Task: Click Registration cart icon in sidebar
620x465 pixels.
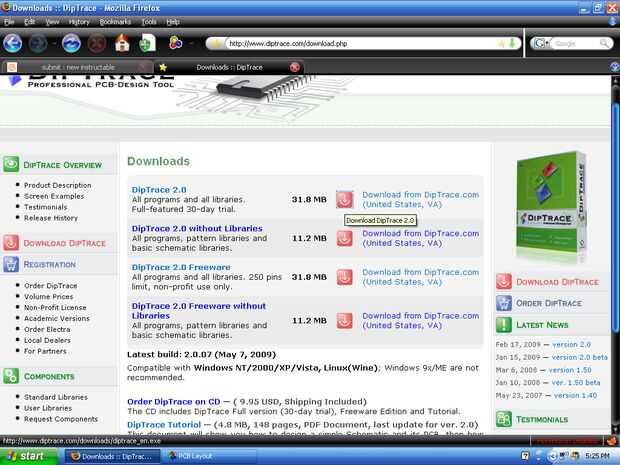Action: click(x=11, y=264)
